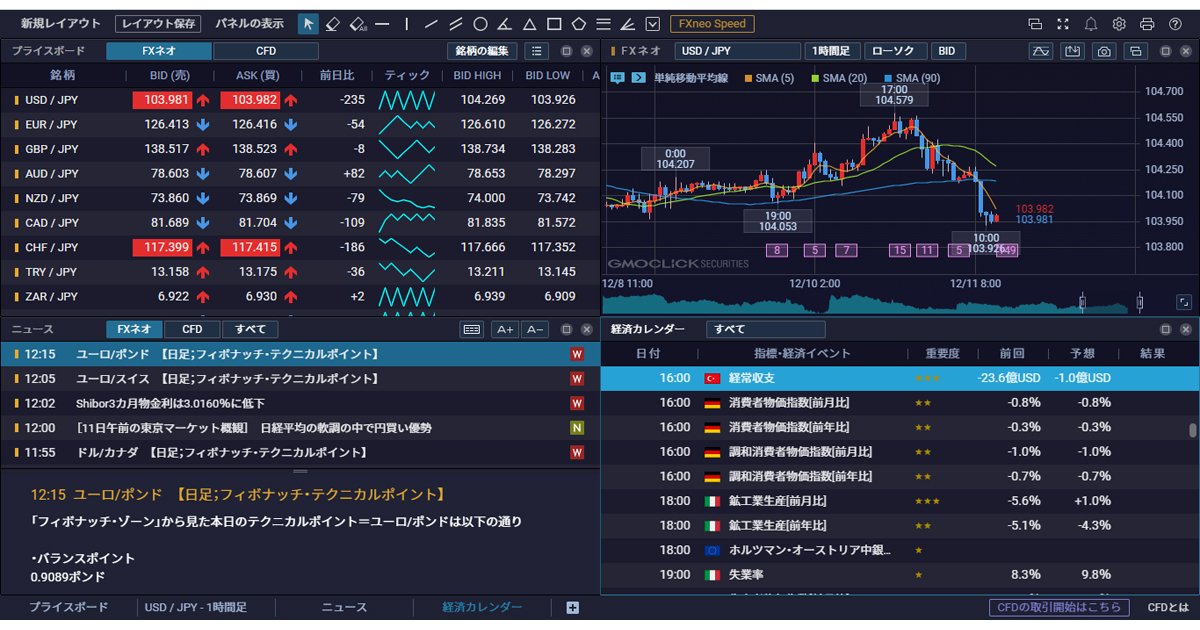Click the print icon in the top bar

1148,25
